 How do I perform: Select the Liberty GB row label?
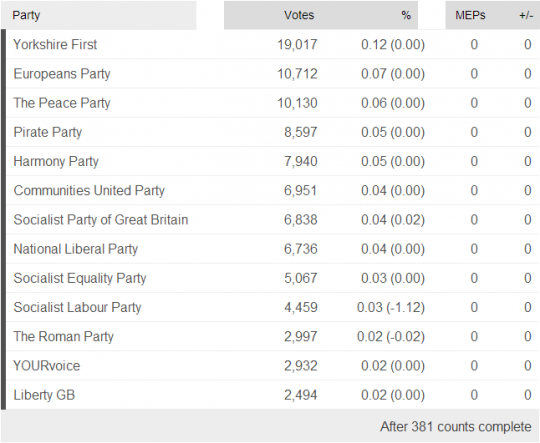[44, 395]
